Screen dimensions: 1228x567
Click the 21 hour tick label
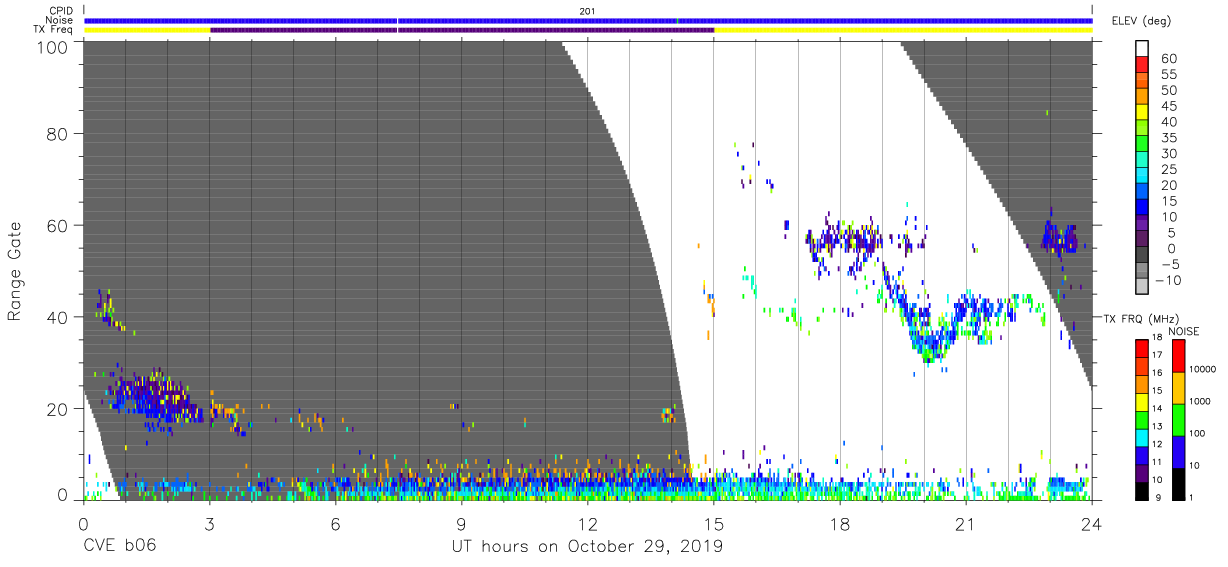tap(965, 524)
